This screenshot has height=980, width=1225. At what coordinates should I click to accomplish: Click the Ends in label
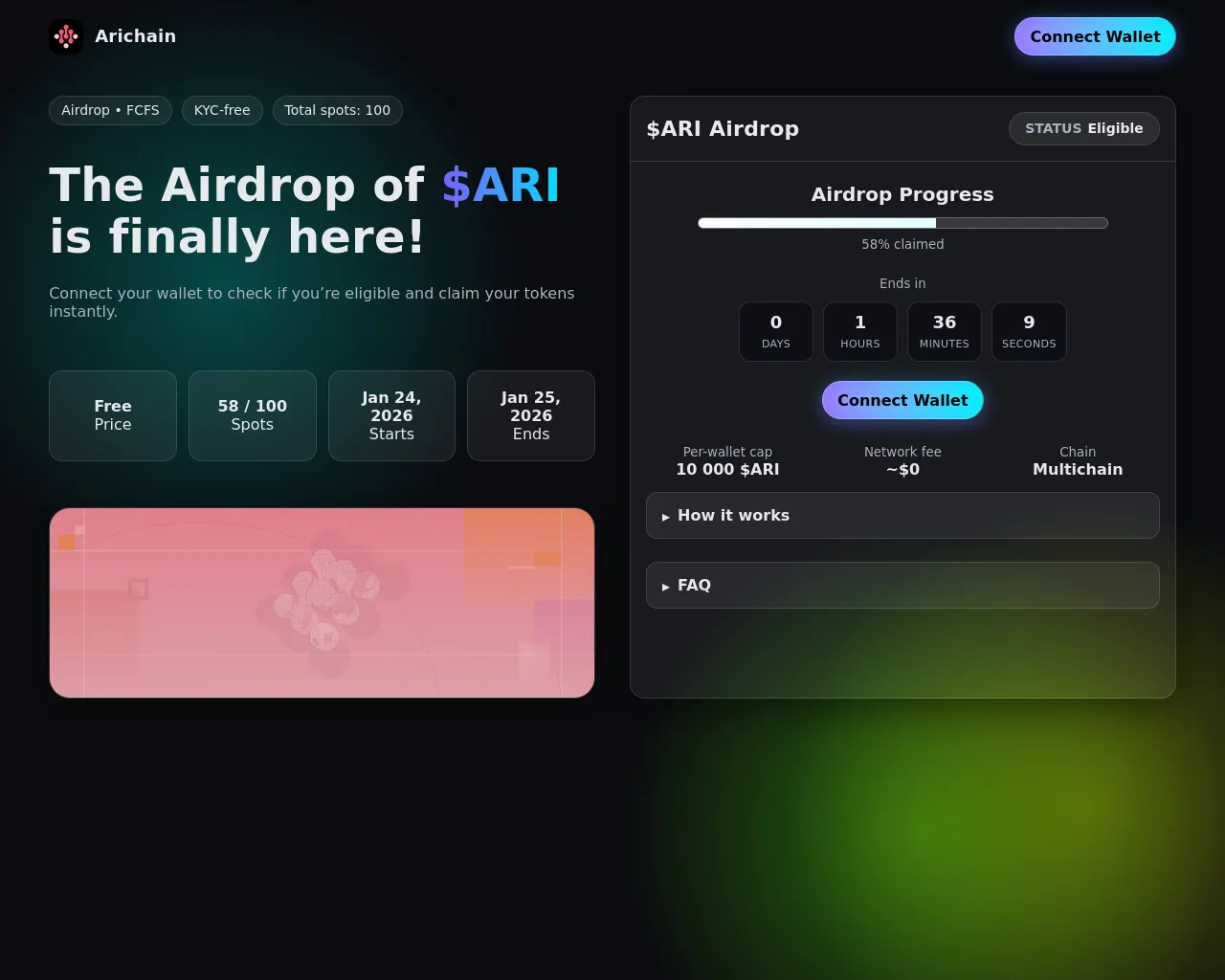(x=902, y=283)
